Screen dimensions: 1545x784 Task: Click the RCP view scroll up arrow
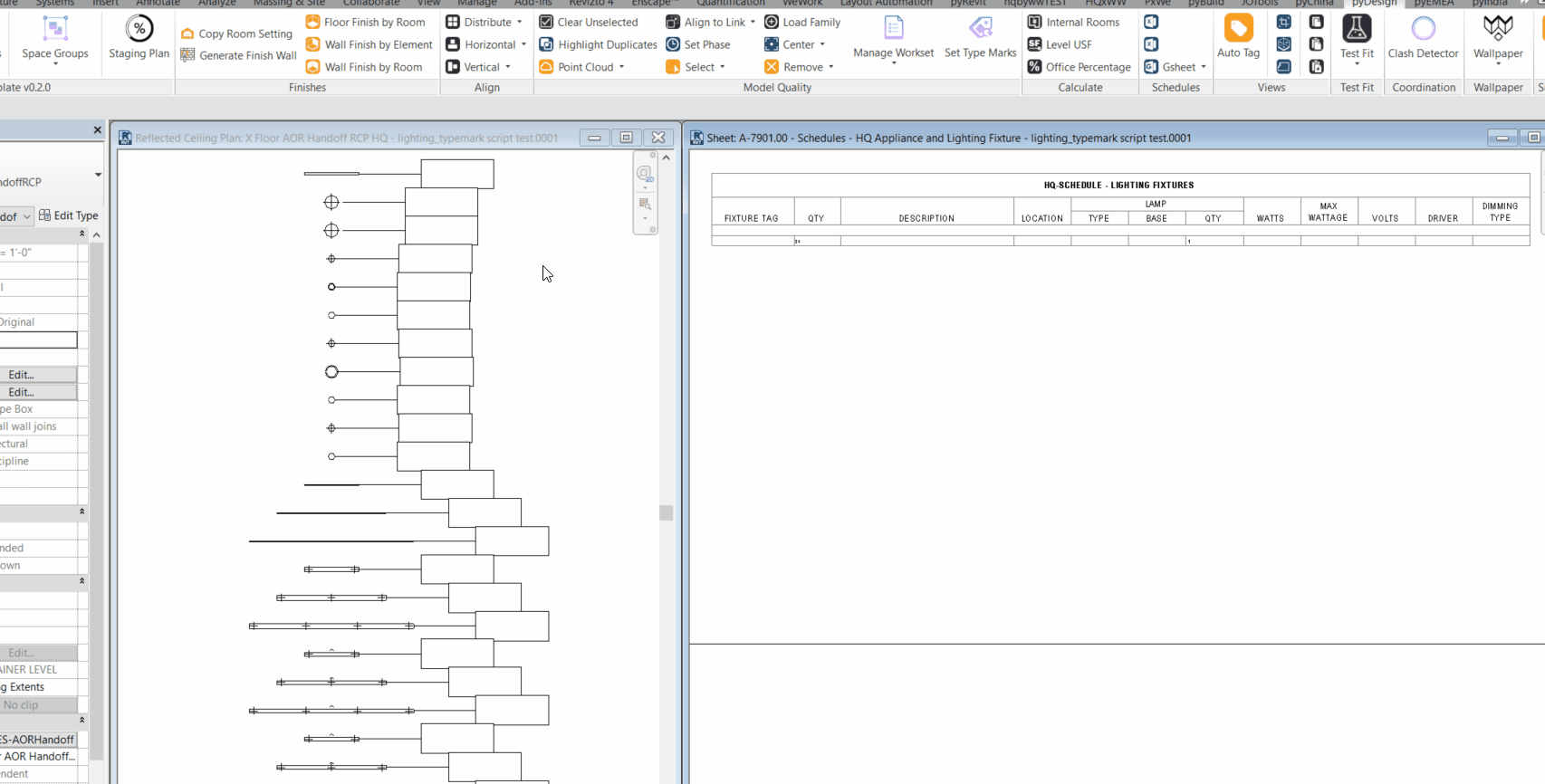coord(666,158)
